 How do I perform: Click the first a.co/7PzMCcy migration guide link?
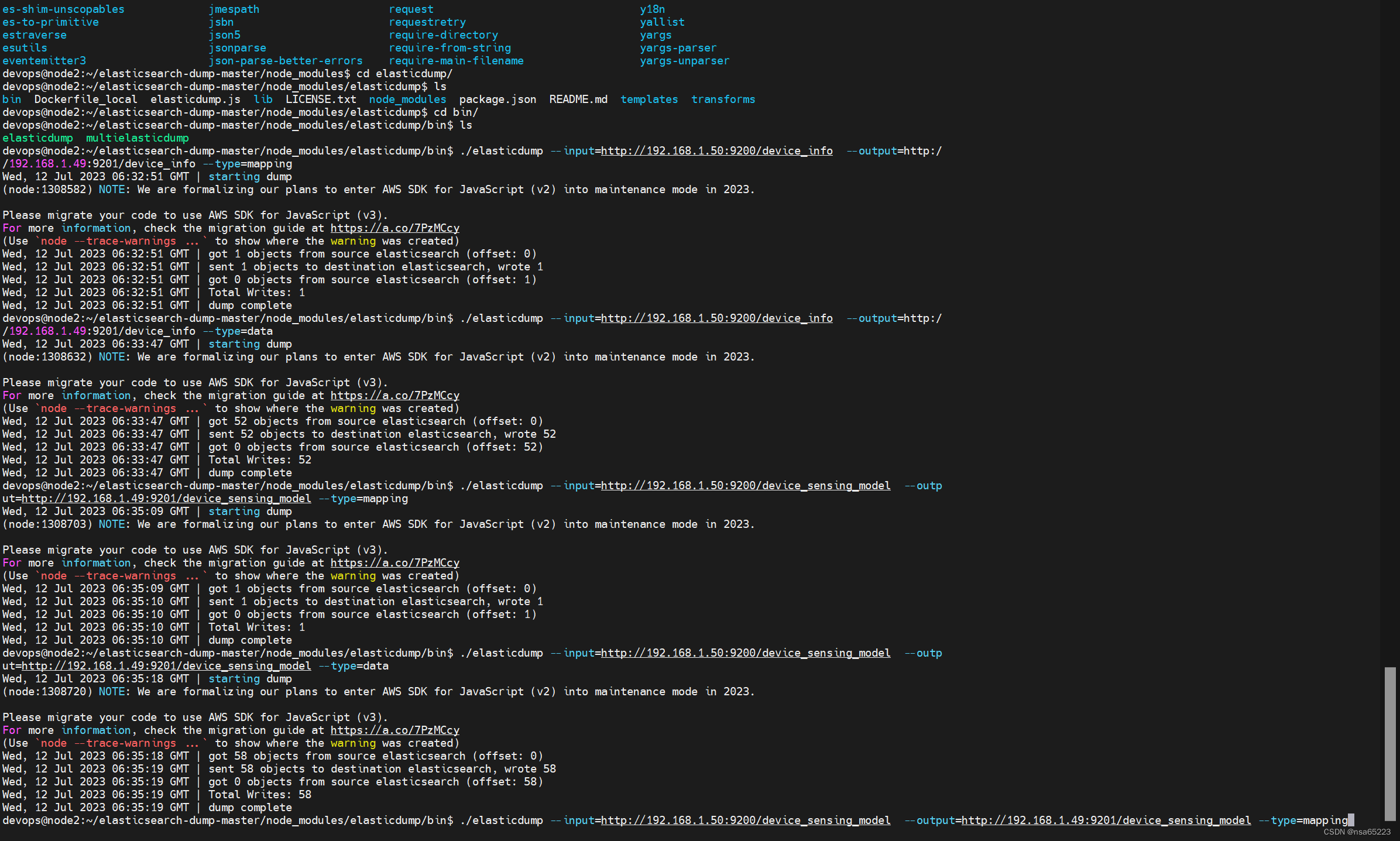394,228
